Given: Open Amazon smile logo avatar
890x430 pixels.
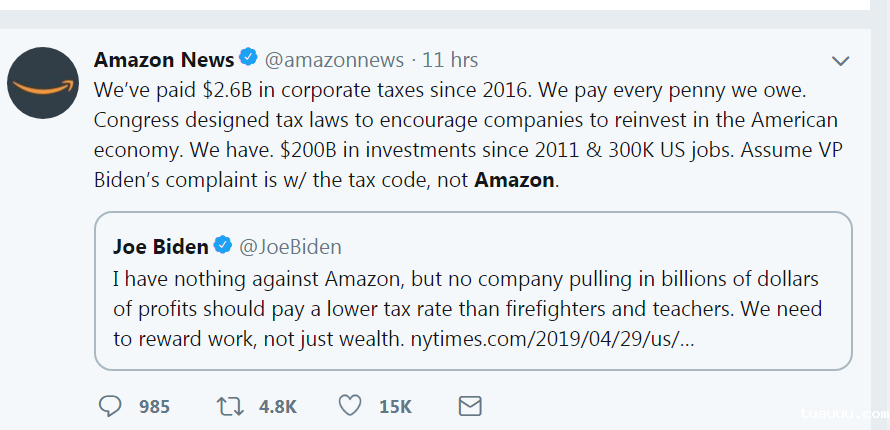Looking at the screenshot, I should [x=43, y=83].
